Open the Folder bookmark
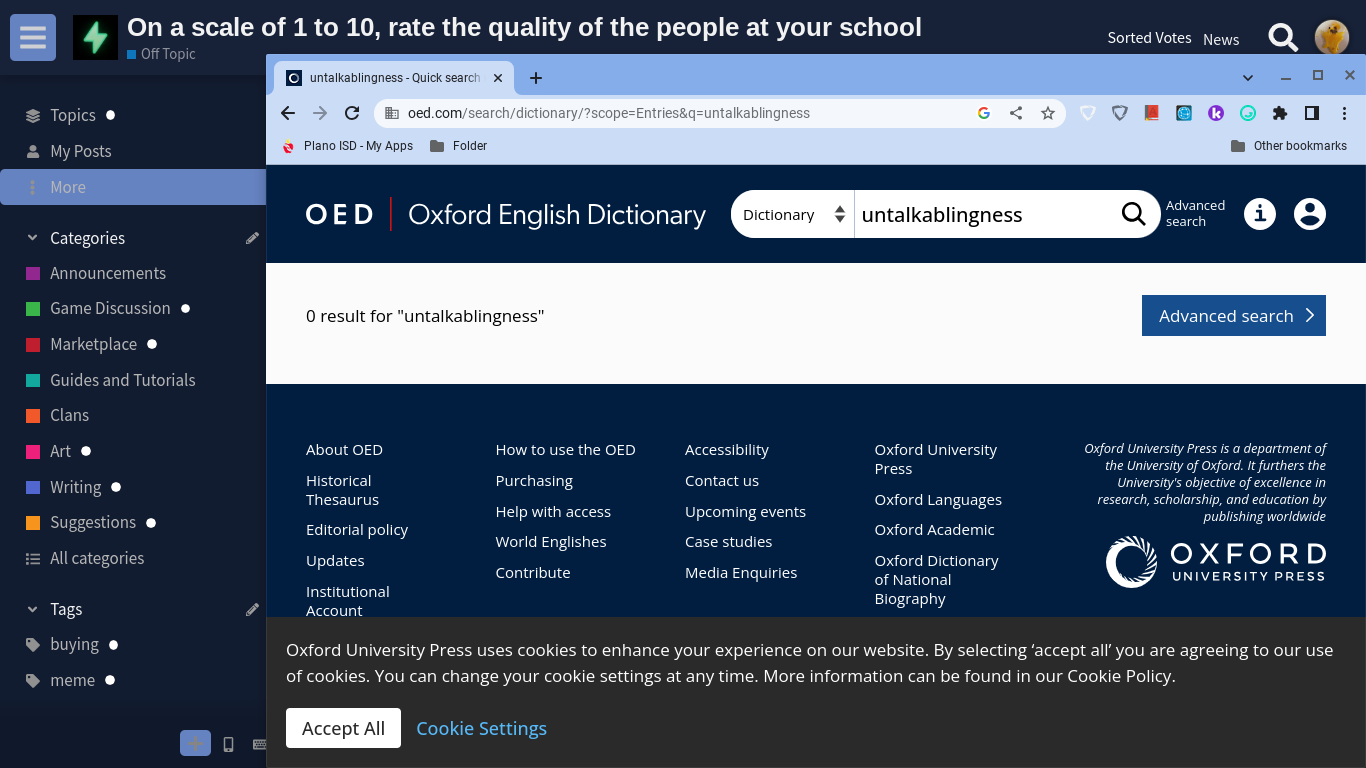The height and width of the screenshot is (768, 1366). [x=458, y=146]
